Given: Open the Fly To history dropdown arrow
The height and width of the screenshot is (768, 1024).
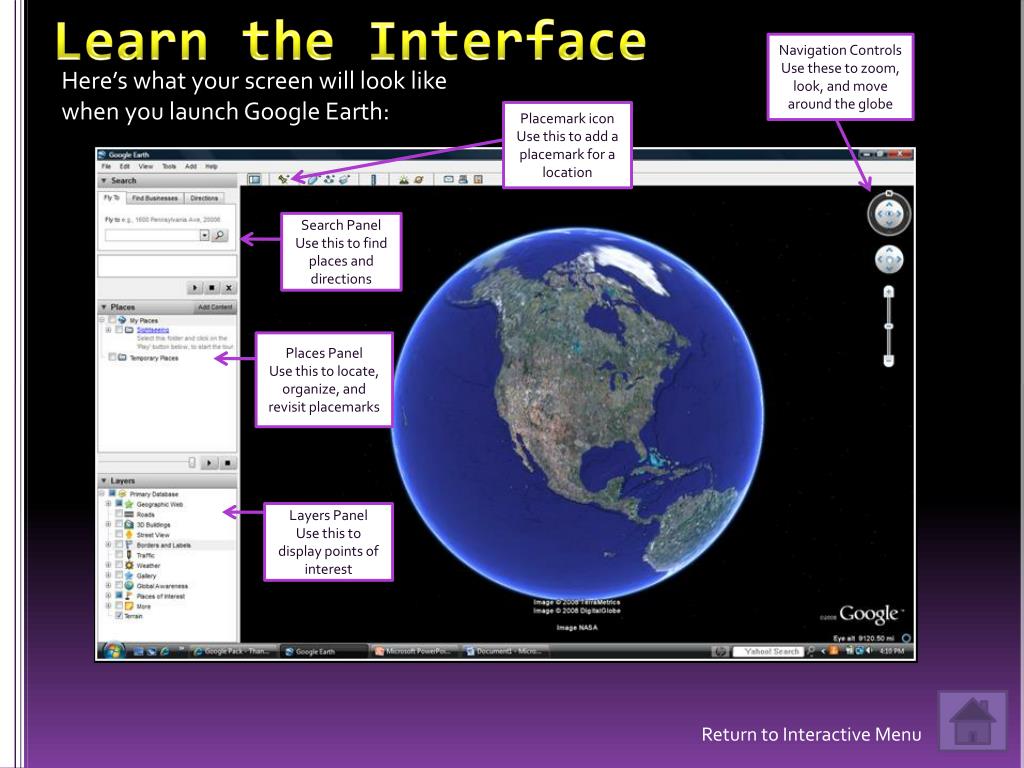Looking at the screenshot, I should click(x=204, y=236).
